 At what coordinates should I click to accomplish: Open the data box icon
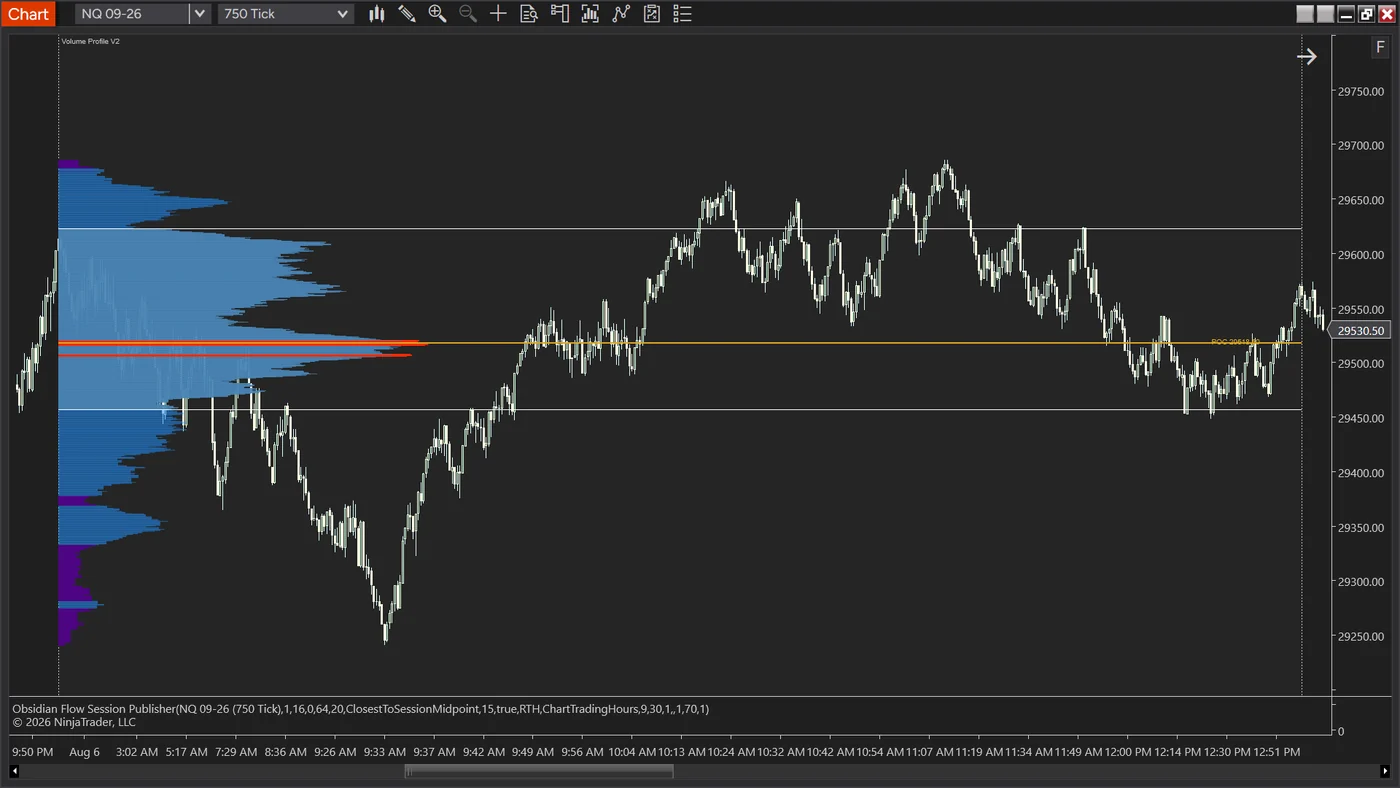(x=529, y=14)
